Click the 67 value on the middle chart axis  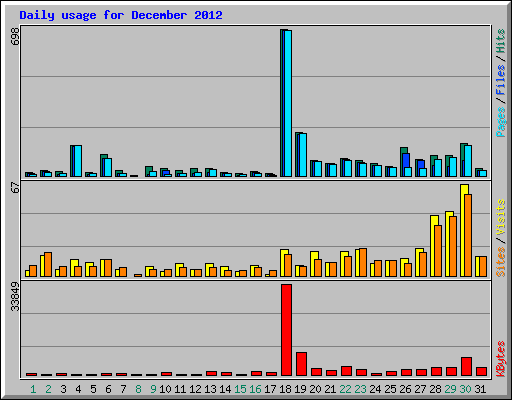pyautogui.click(x=15, y=188)
